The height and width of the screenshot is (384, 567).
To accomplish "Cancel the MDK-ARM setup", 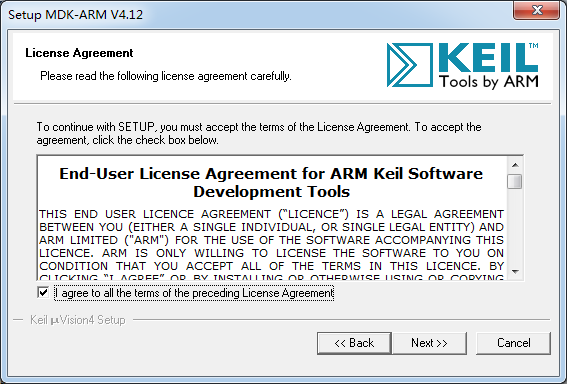I will point(513,343).
